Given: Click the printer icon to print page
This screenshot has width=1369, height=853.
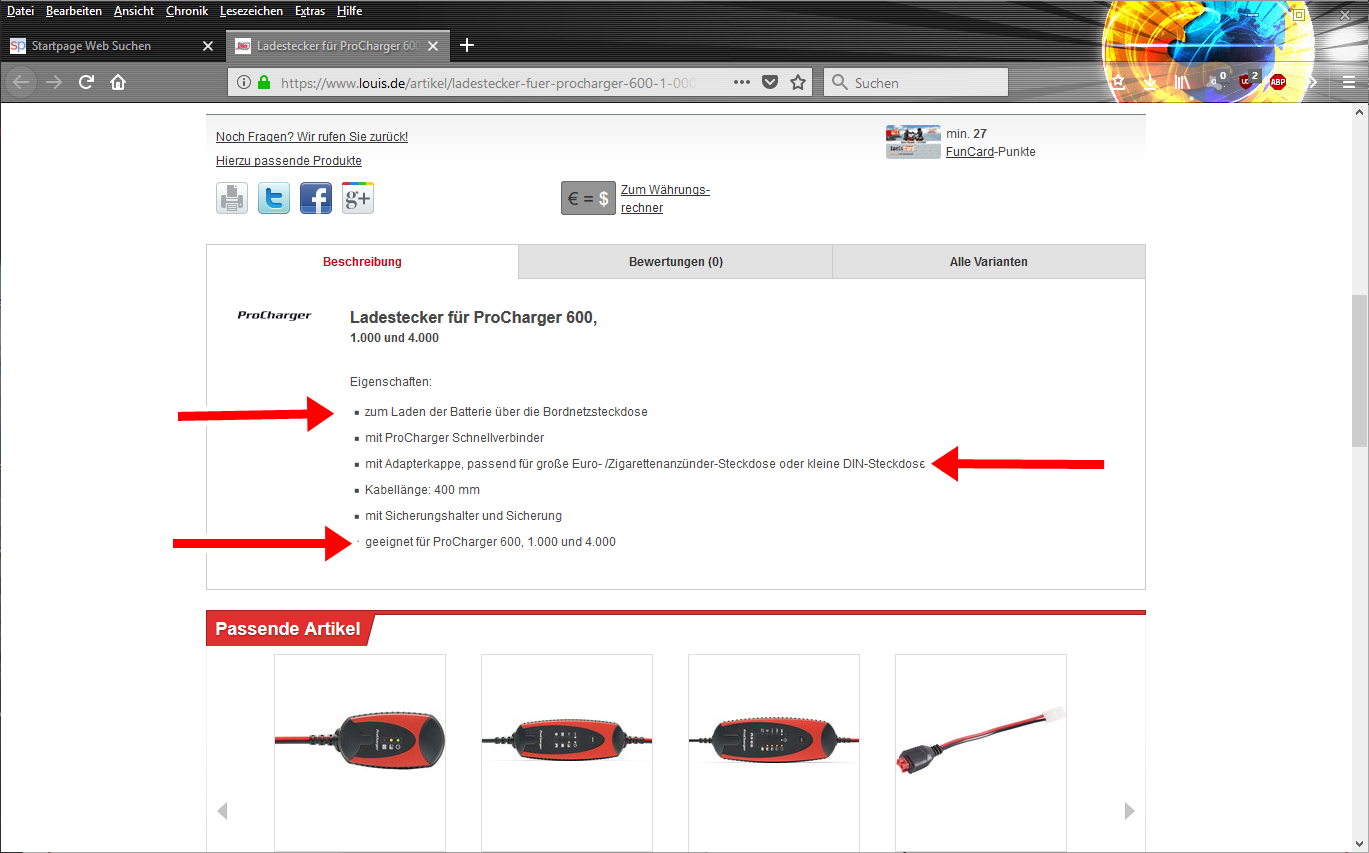Looking at the screenshot, I should pos(232,198).
